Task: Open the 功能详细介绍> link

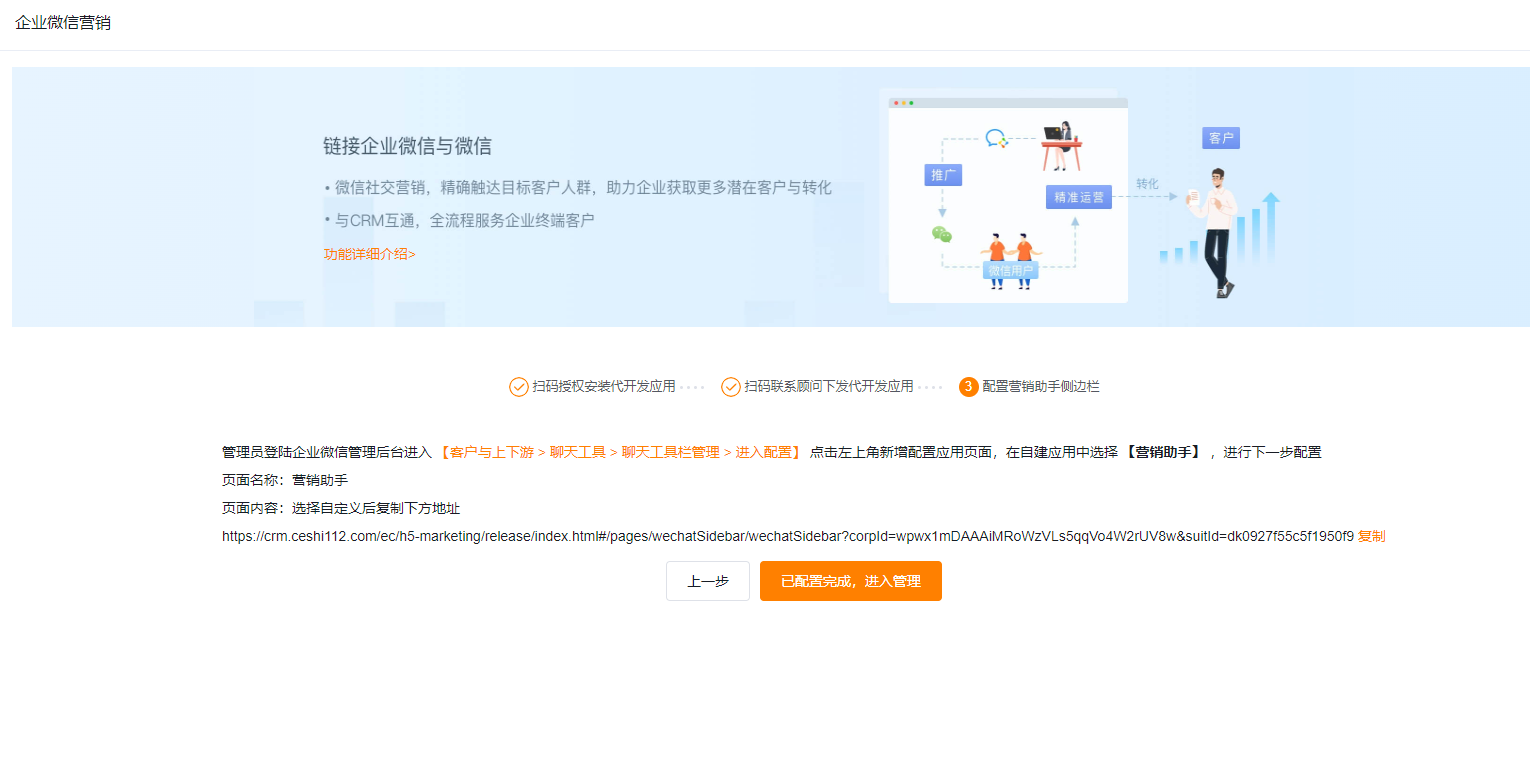Action: [369, 254]
